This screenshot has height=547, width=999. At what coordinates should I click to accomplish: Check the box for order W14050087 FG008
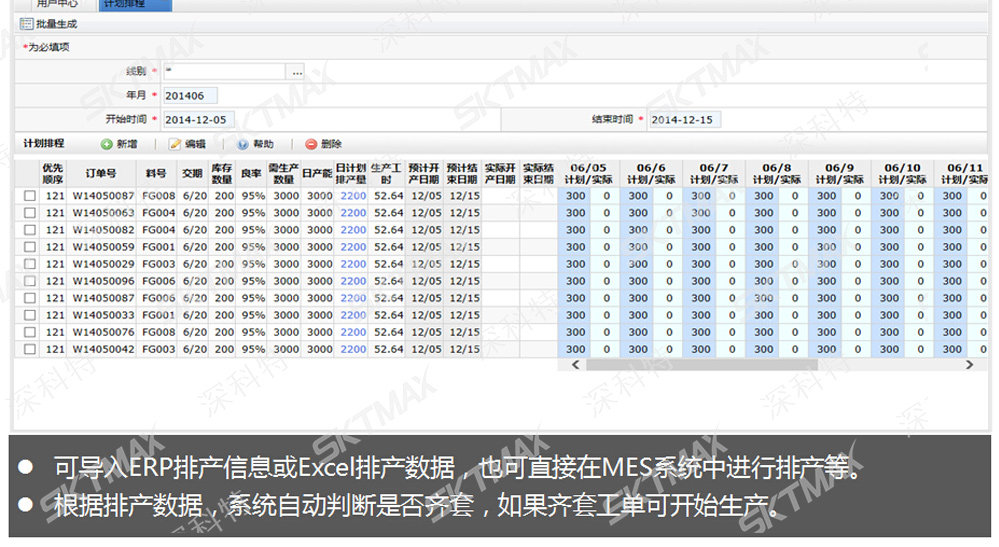[x=29, y=196]
